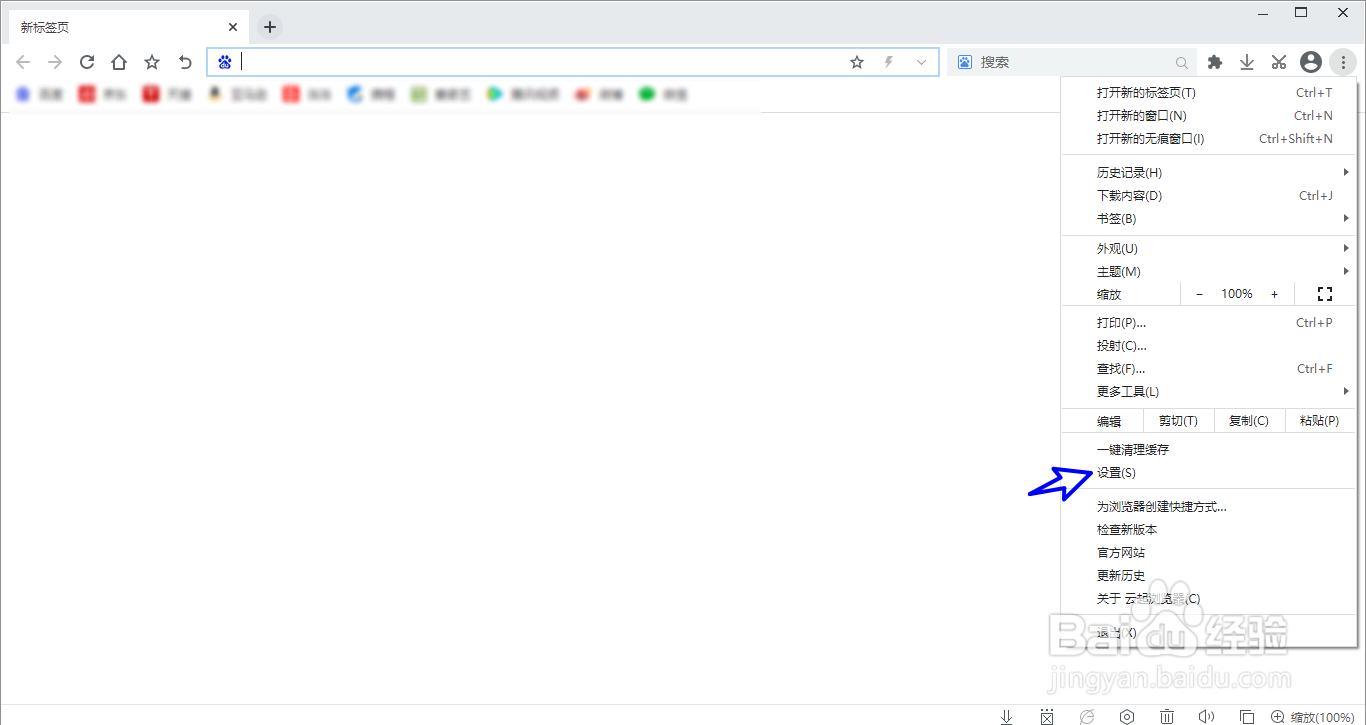
Task: Open a new tab with plus button
Action: click(270, 27)
